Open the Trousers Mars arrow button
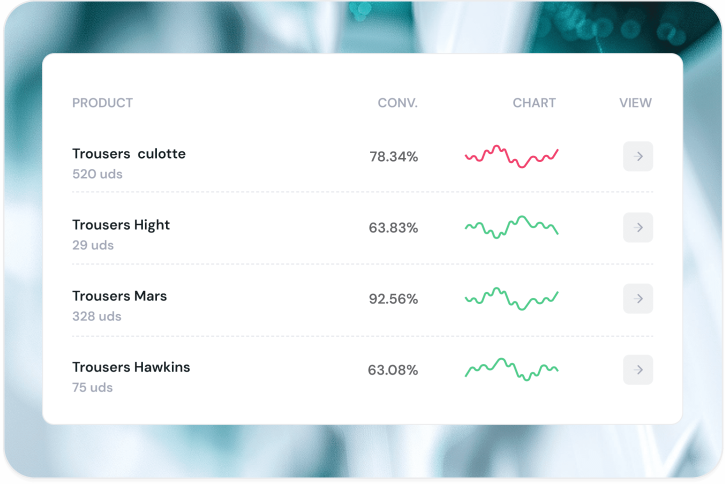Image resolution: width=725 pixels, height=484 pixels. pos(638,299)
